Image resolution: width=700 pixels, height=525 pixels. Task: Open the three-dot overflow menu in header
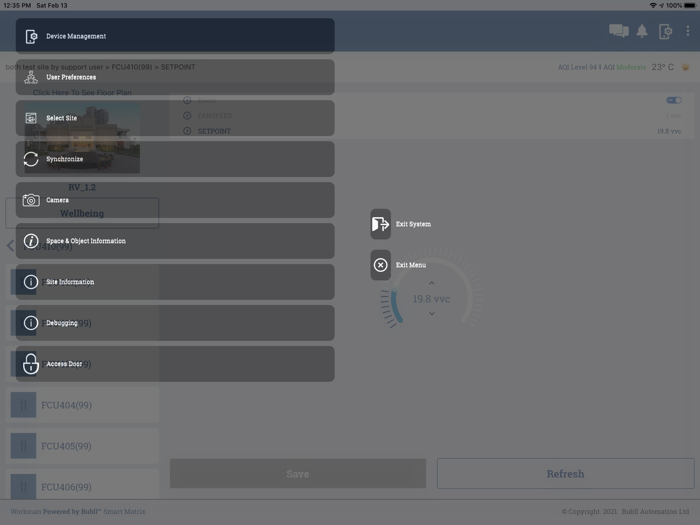[687, 31]
